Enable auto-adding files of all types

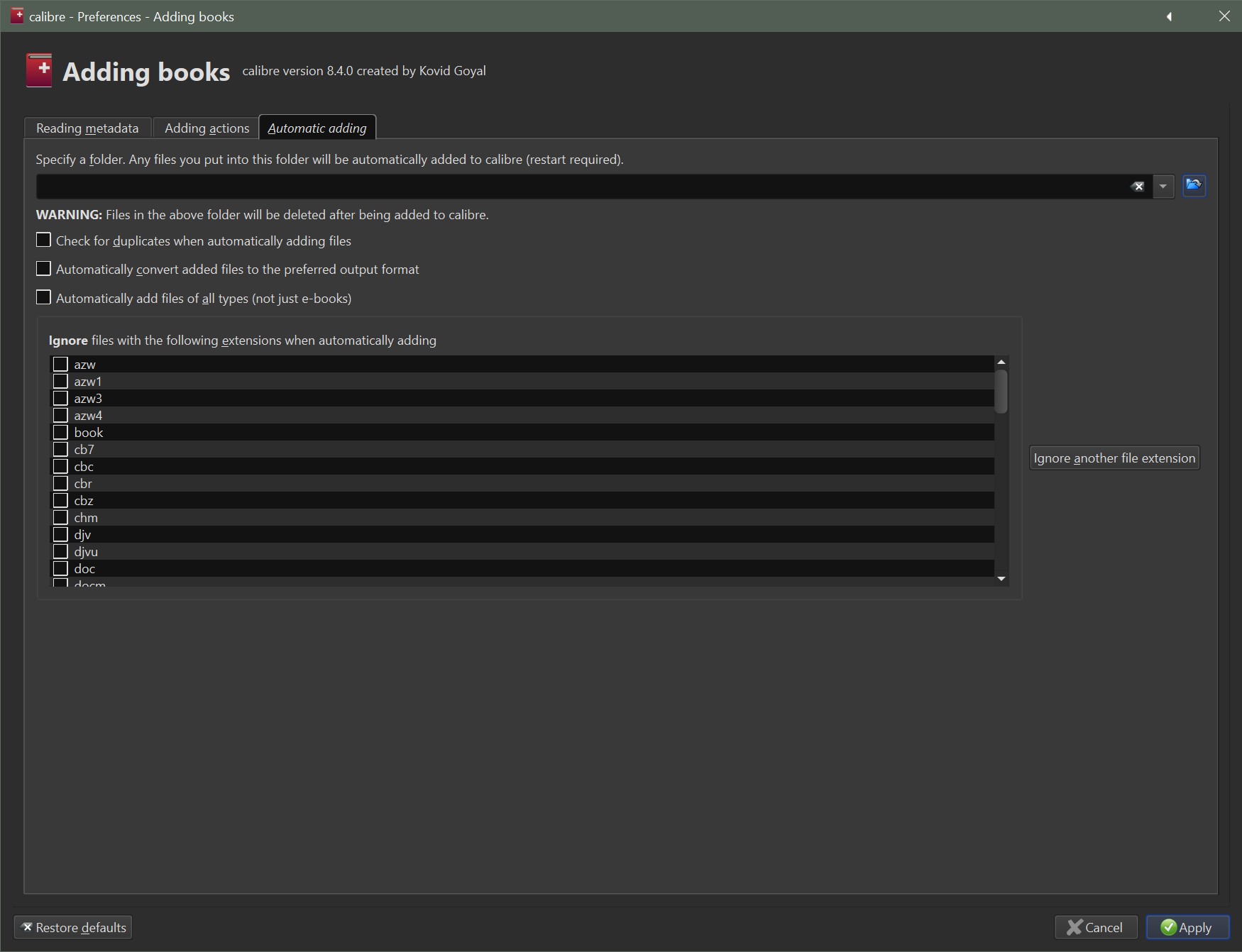point(44,298)
